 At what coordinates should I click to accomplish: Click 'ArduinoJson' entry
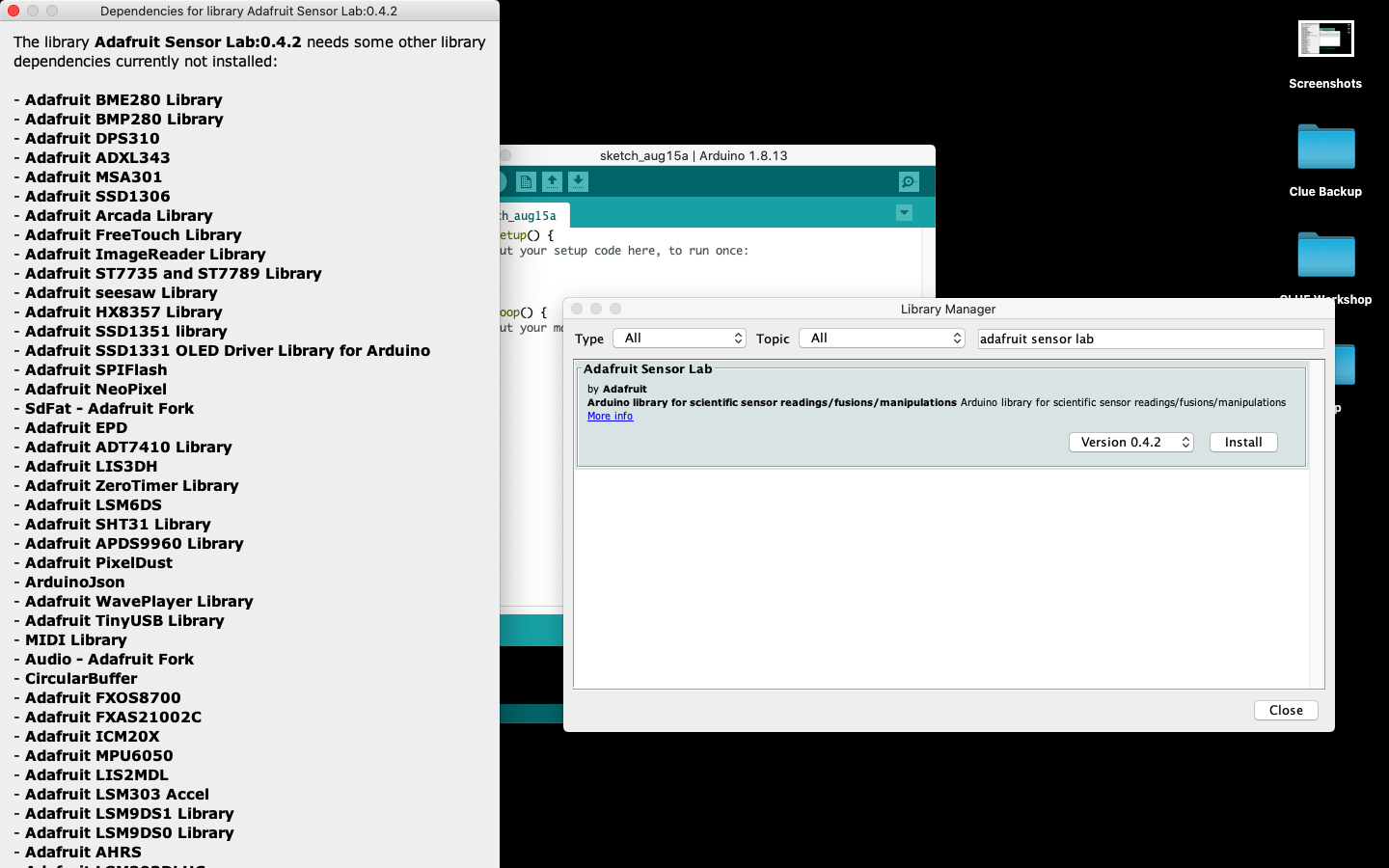75,582
